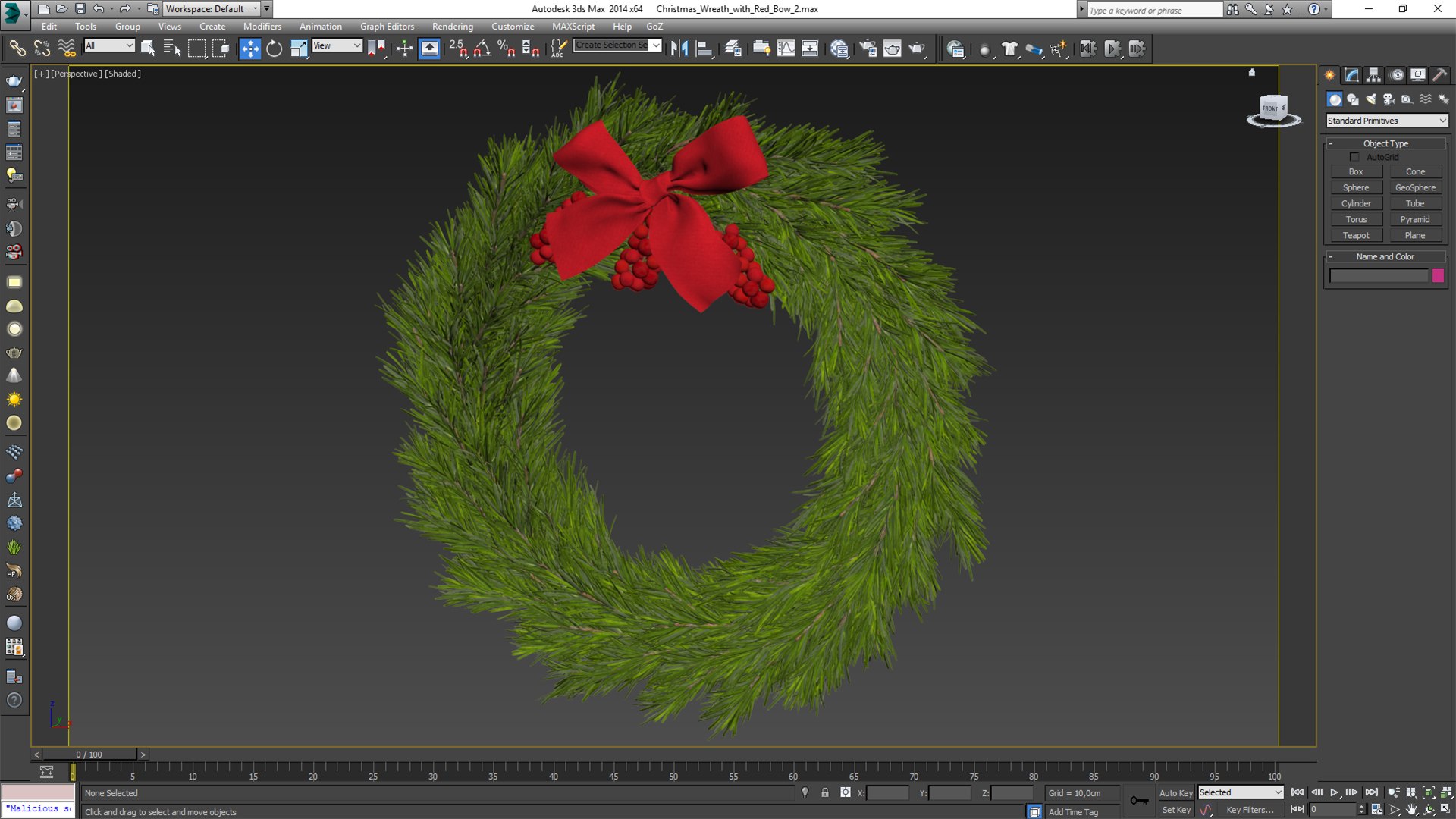Create a Teapot primitive button

(x=1356, y=235)
